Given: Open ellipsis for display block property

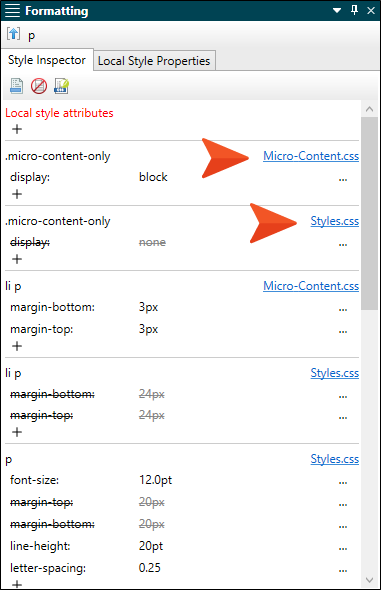Looking at the screenshot, I should coord(343,180).
